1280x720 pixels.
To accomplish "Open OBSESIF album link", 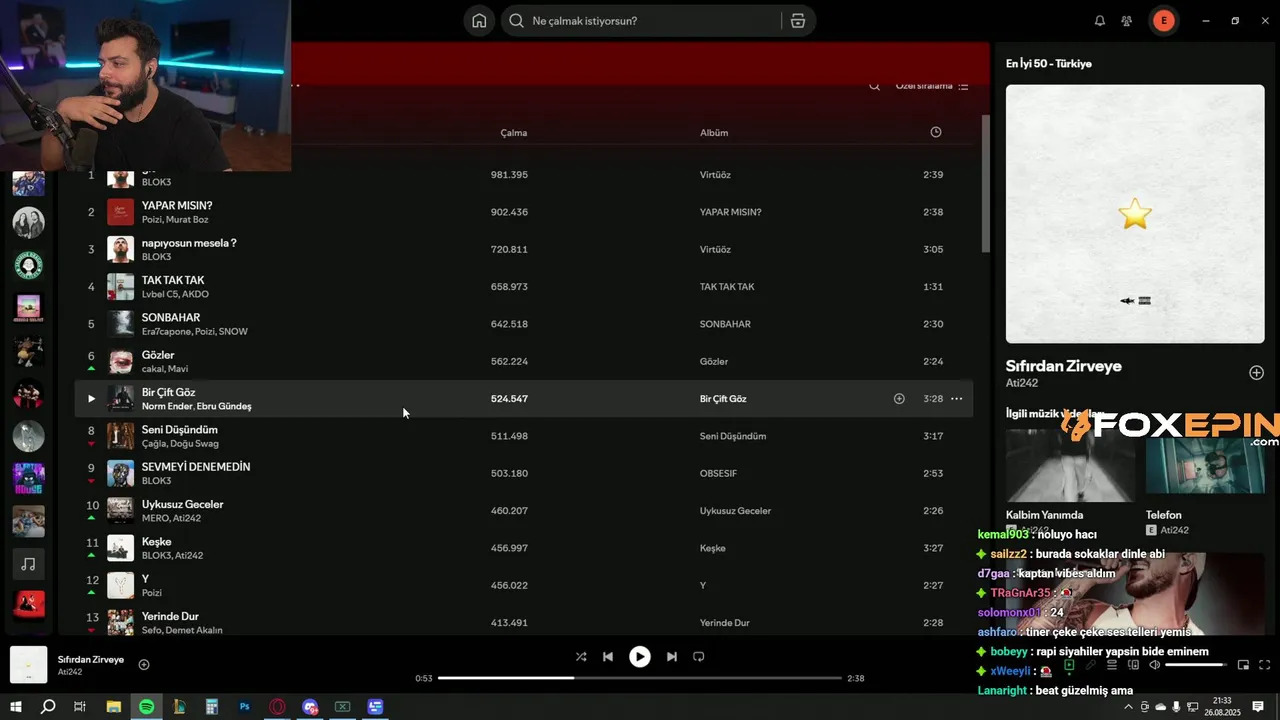I will point(718,473).
